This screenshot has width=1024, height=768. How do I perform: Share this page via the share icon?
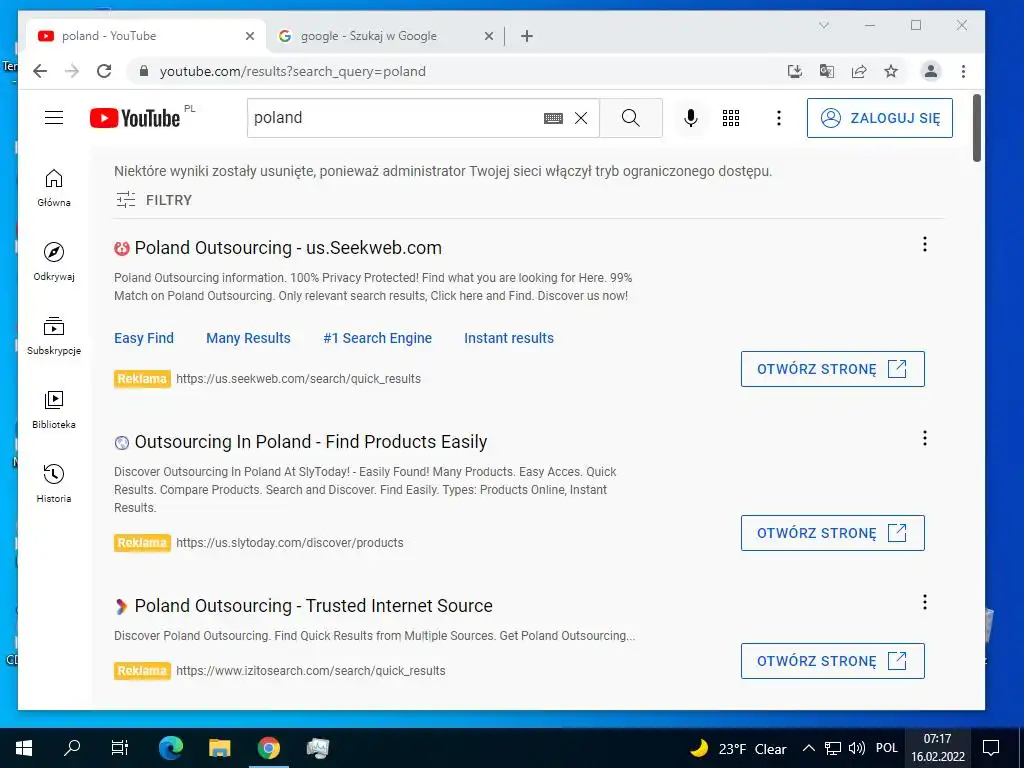coord(859,71)
